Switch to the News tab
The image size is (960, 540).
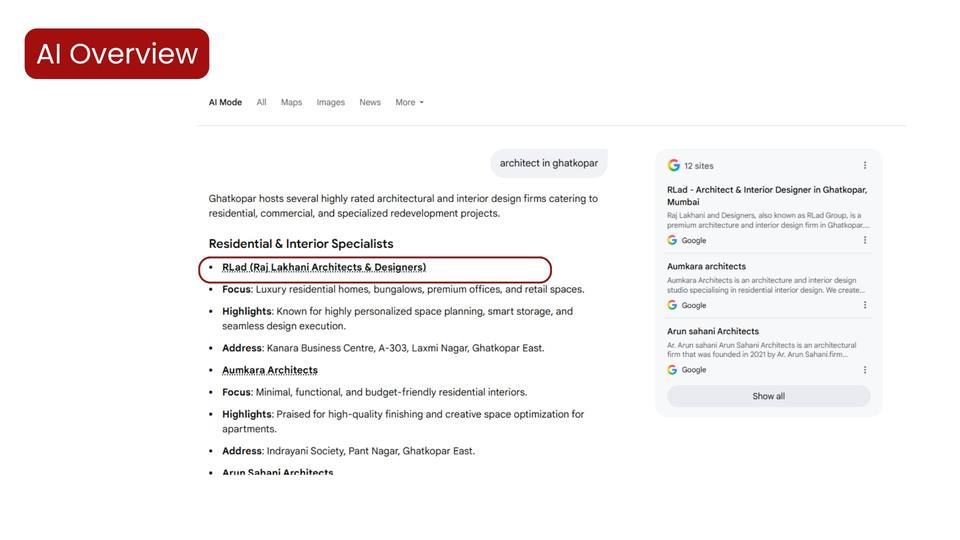(x=370, y=102)
